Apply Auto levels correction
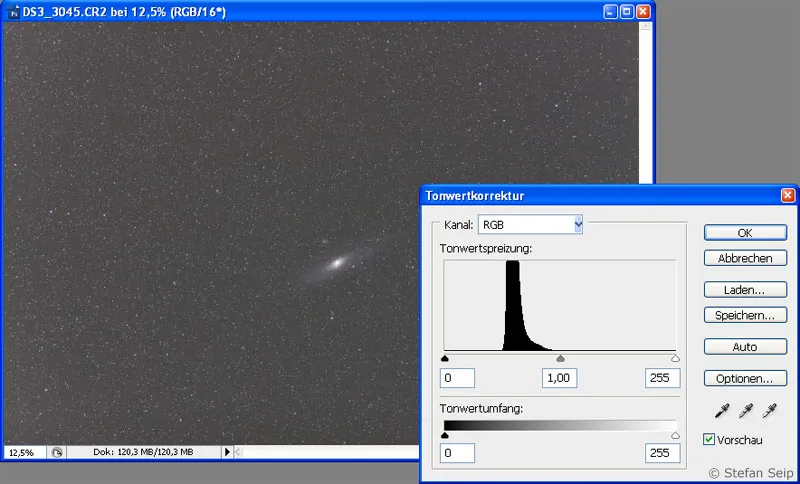The image size is (800, 484). (745, 347)
